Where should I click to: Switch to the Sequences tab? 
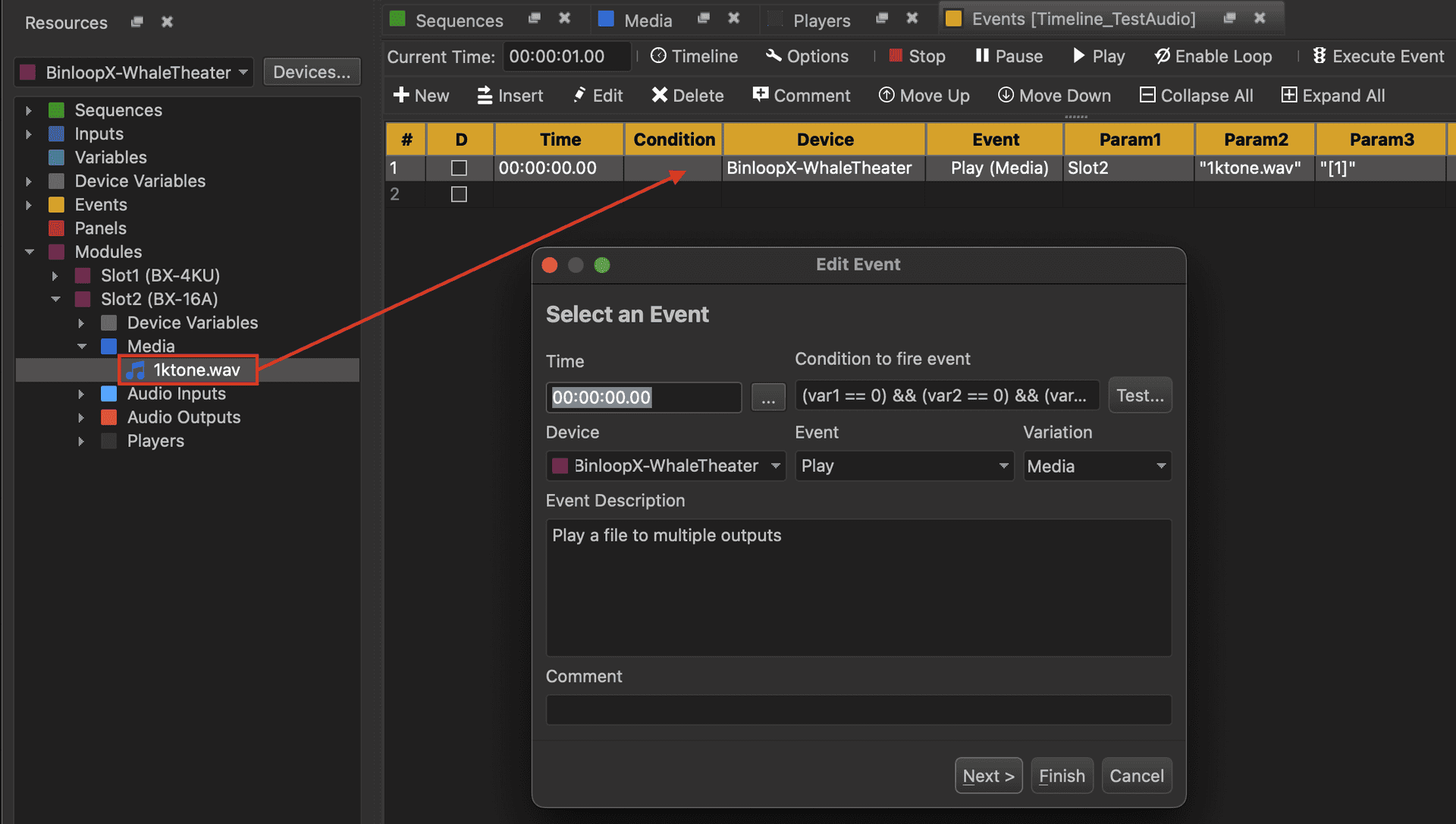click(x=458, y=20)
